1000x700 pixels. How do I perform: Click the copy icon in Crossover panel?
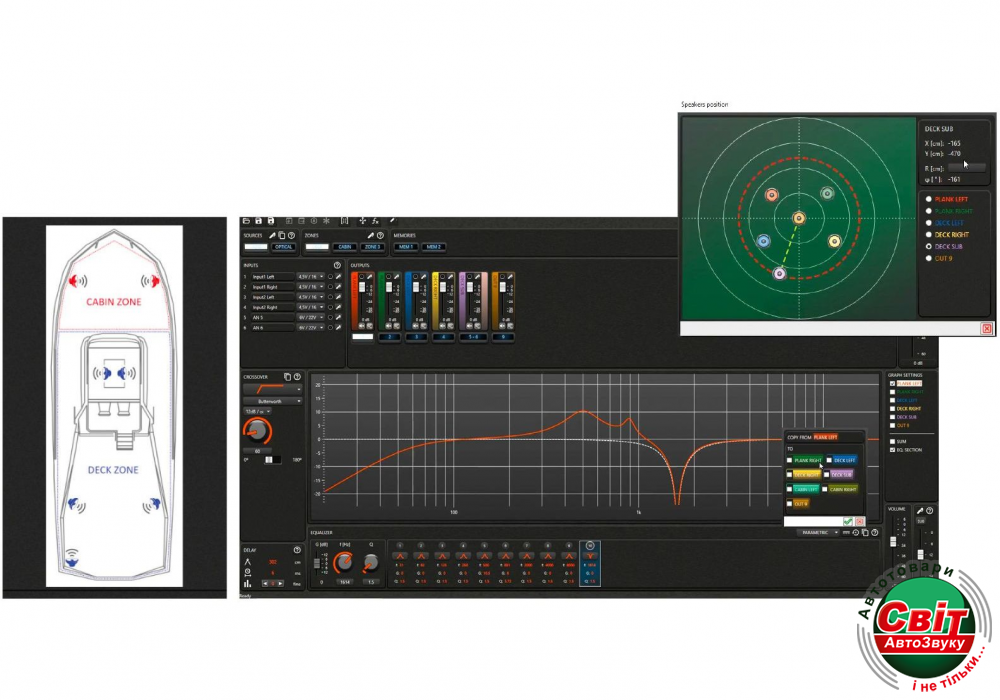click(287, 377)
